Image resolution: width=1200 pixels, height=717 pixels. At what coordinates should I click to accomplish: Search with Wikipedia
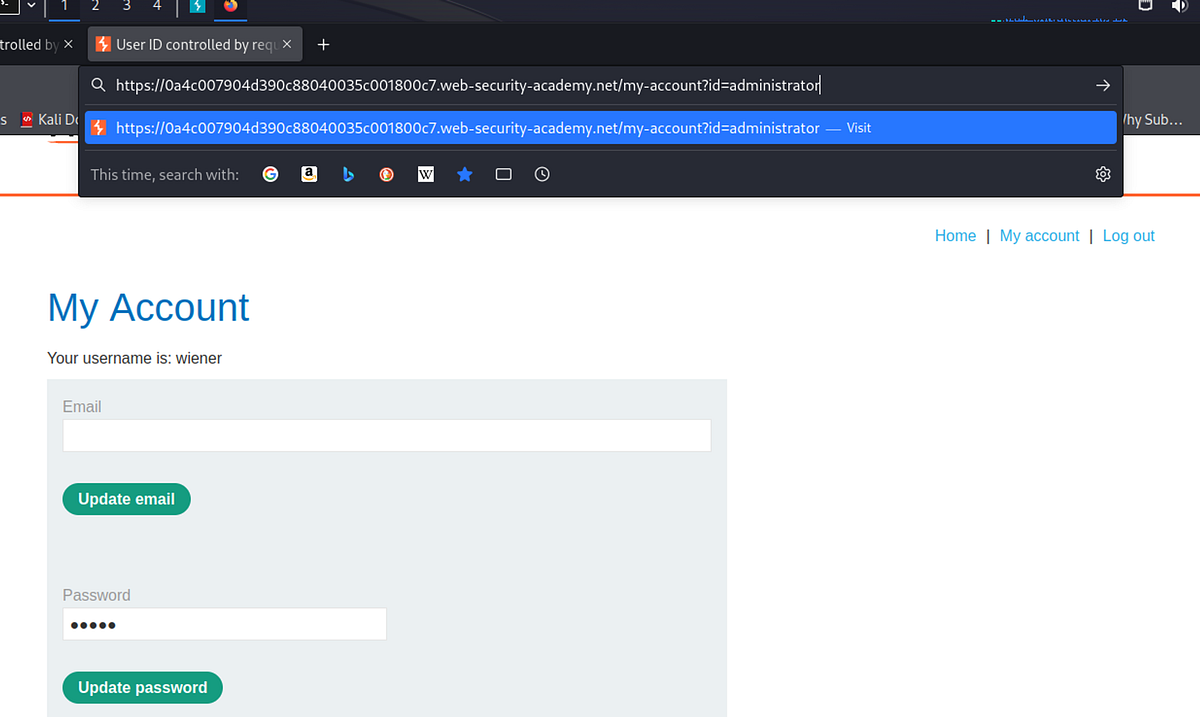pos(425,174)
